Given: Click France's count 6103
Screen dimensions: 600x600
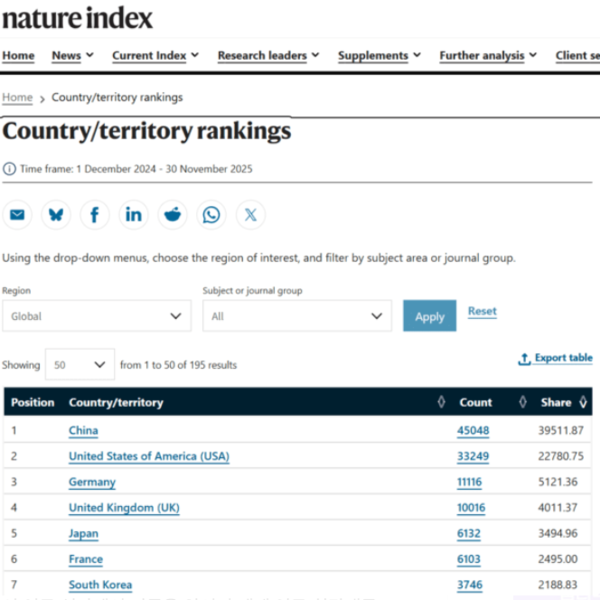Looking at the screenshot, I should point(469,559).
